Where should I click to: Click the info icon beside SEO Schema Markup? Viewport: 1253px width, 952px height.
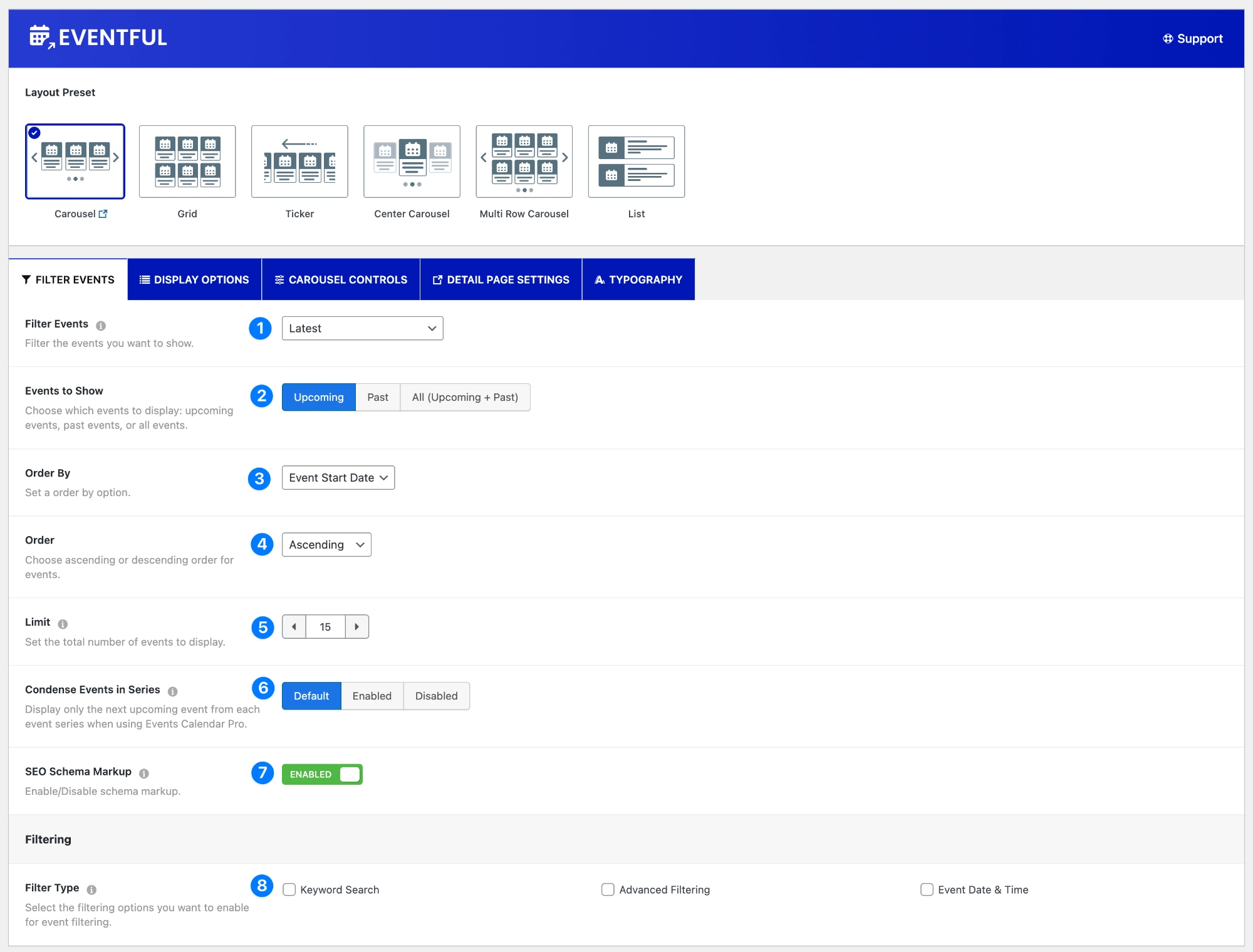[144, 773]
